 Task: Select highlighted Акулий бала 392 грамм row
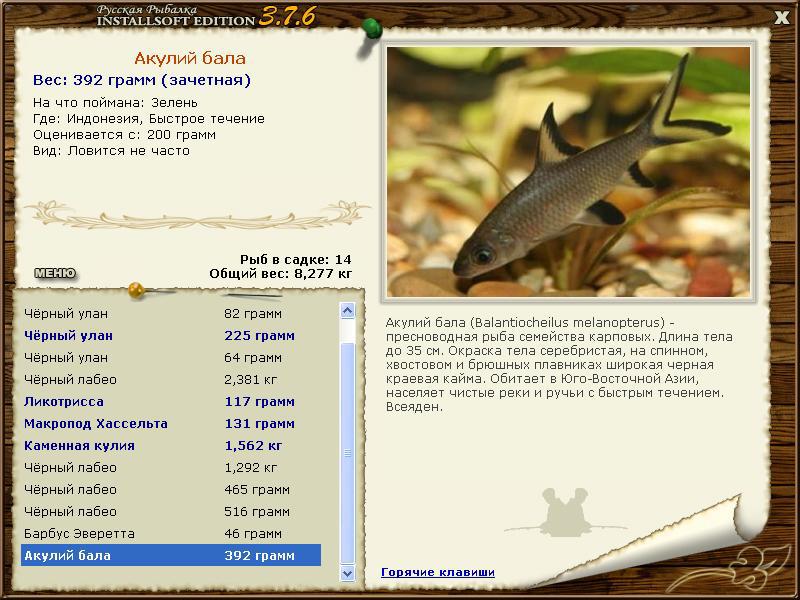171,555
